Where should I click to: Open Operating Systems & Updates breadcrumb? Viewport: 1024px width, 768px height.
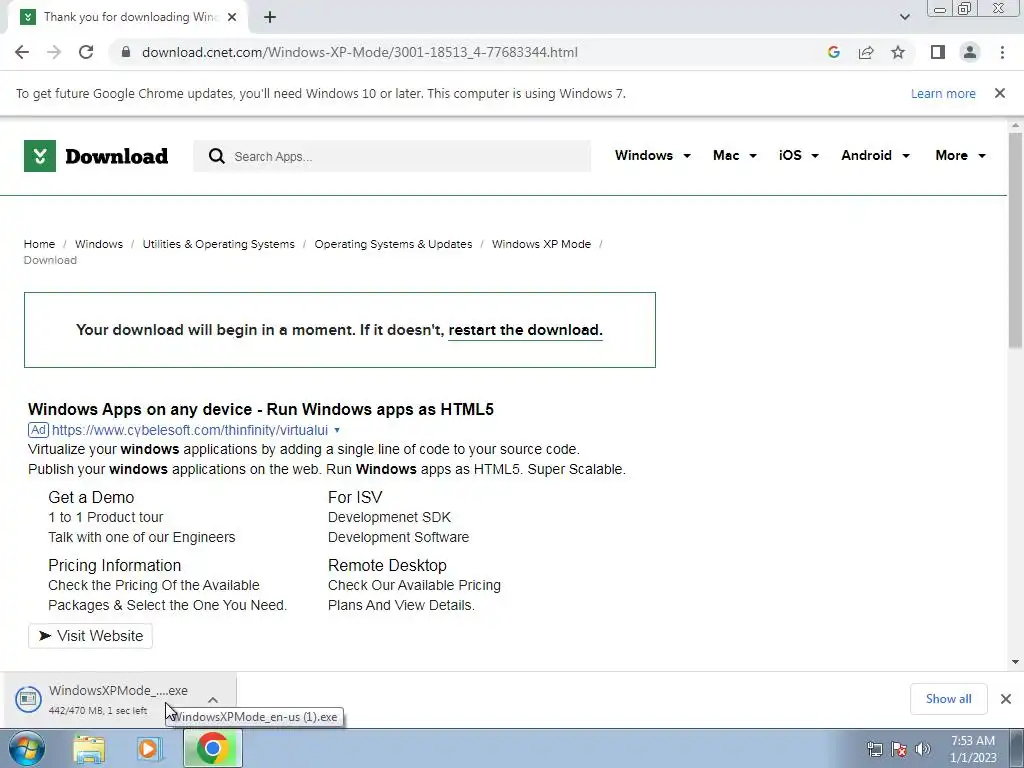[393, 244]
